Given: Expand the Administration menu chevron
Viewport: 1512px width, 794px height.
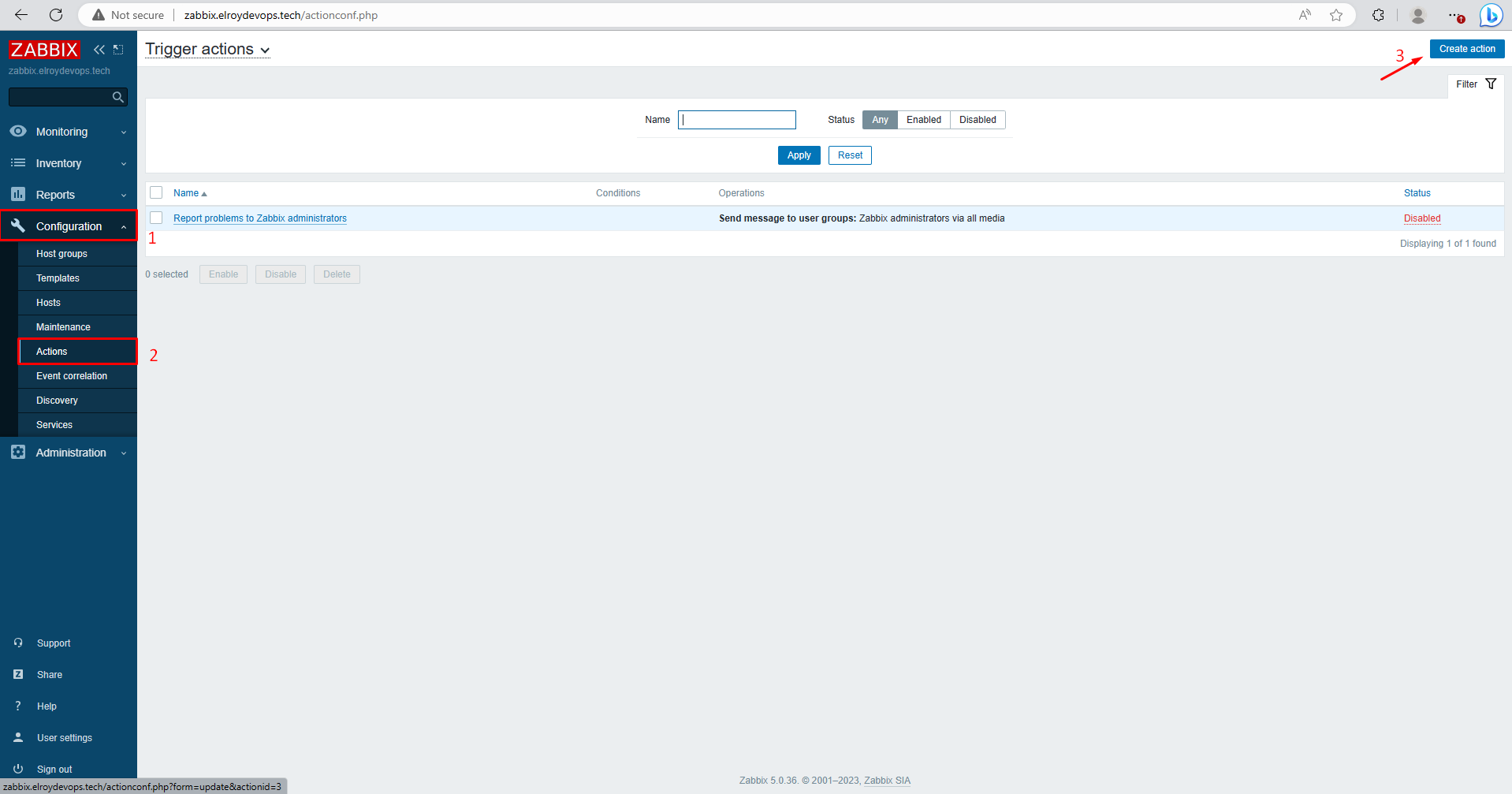Looking at the screenshot, I should (x=124, y=453).
